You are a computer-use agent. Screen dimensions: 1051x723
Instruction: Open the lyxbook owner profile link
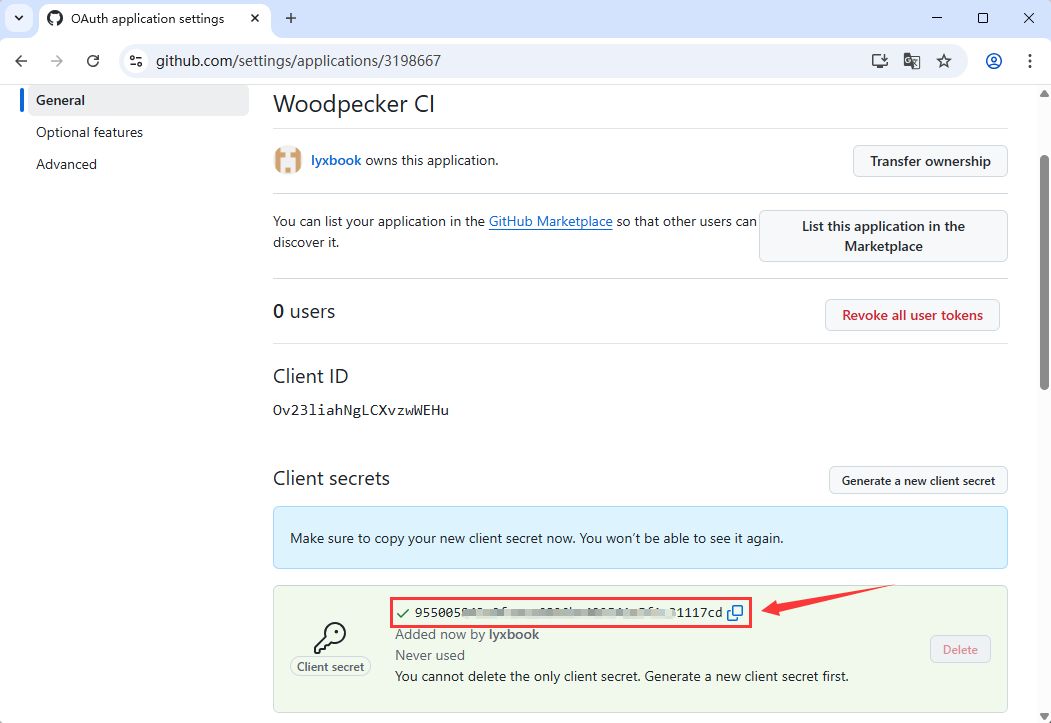tap(336, 161)
